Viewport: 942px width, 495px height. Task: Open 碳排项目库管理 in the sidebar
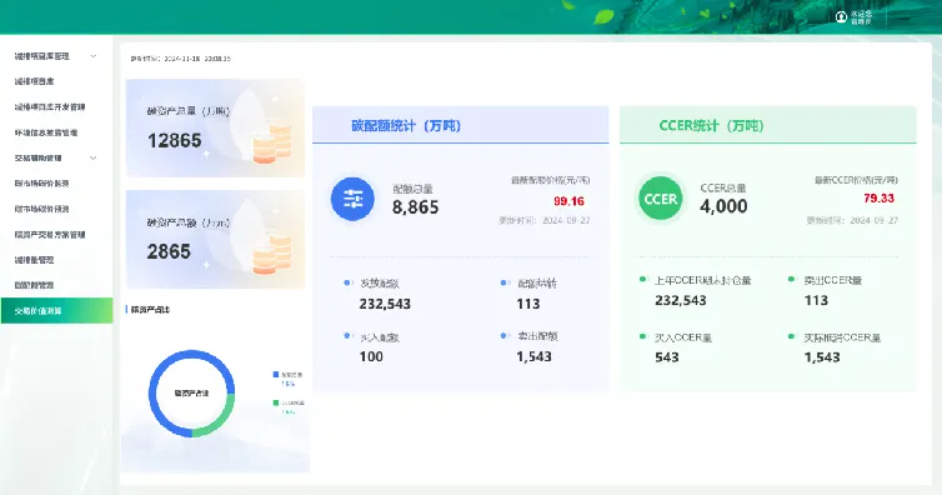[x=42, y=56]
